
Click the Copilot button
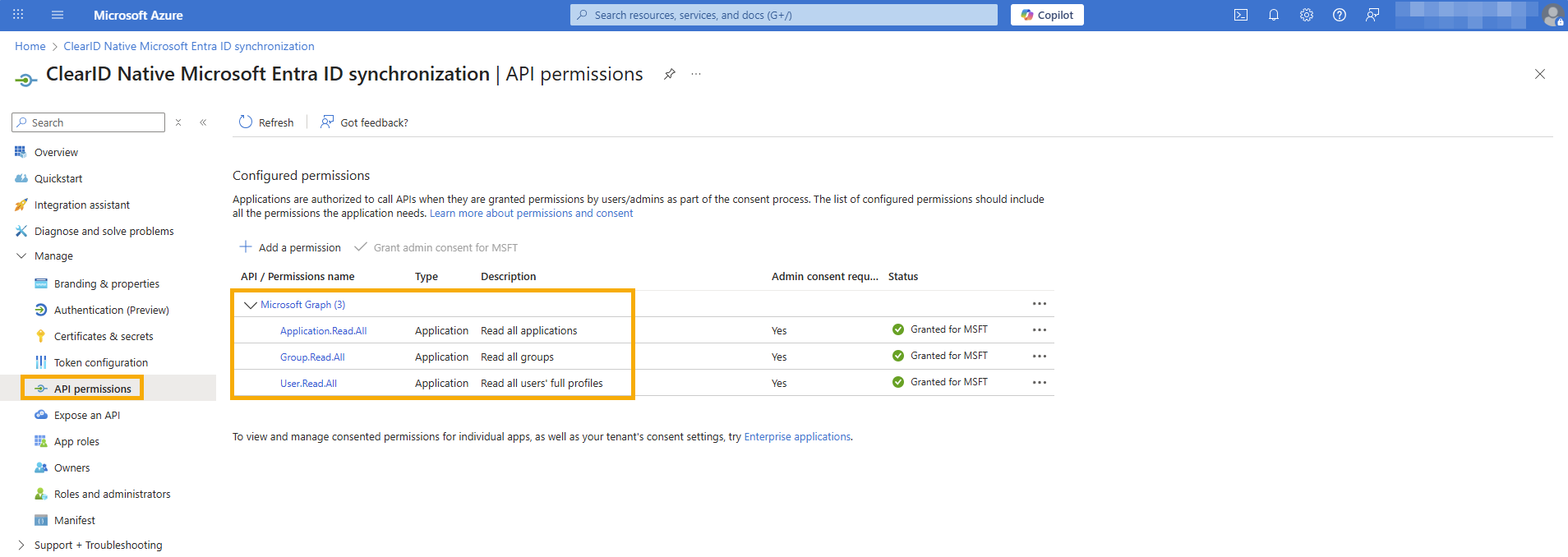1047,15
